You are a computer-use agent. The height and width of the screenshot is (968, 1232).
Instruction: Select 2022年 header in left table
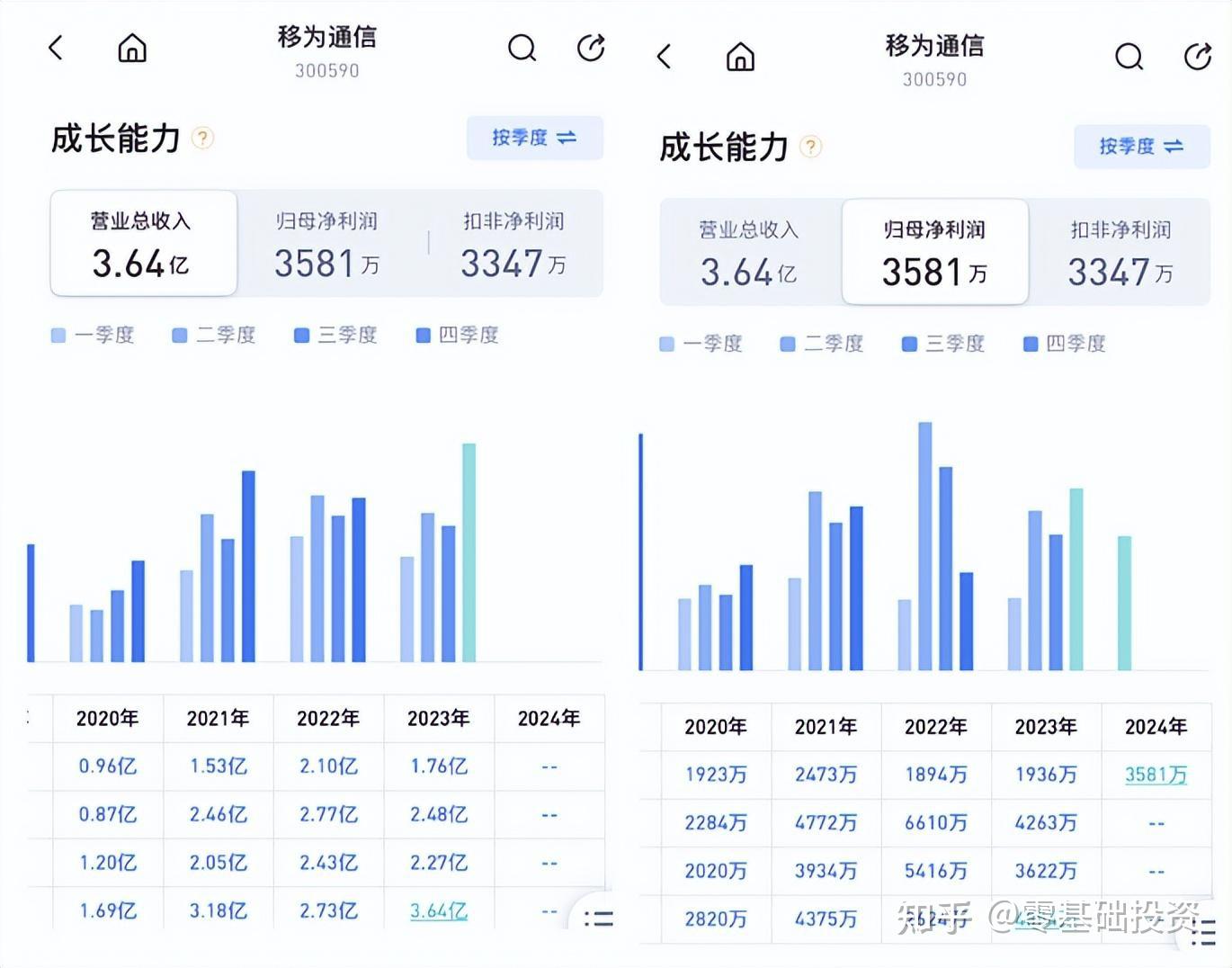coord(328,718)
